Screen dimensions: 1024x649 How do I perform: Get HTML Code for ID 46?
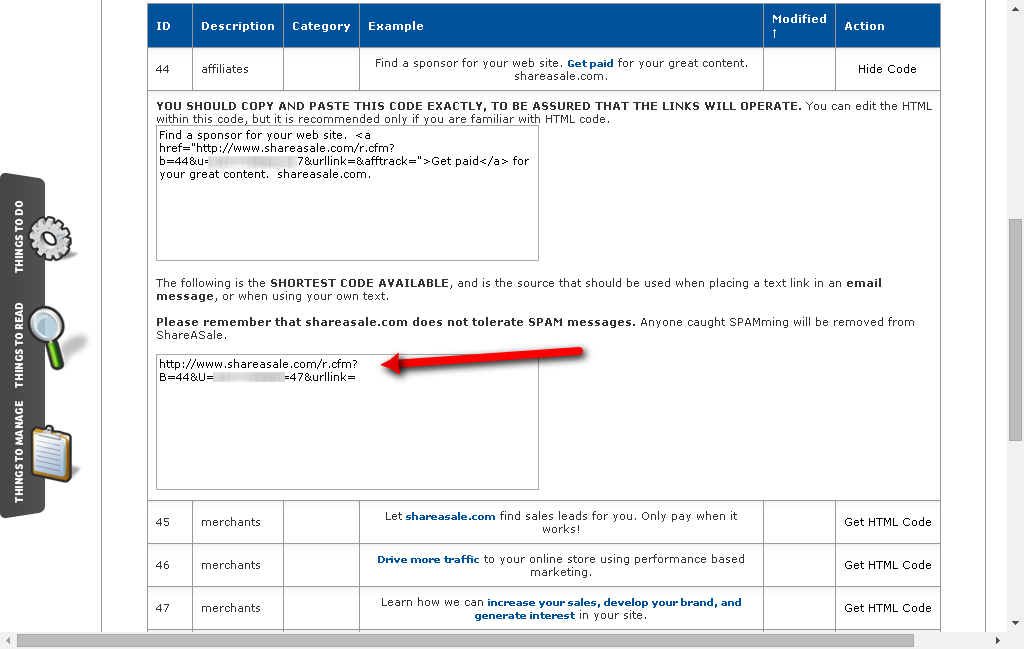887,565
